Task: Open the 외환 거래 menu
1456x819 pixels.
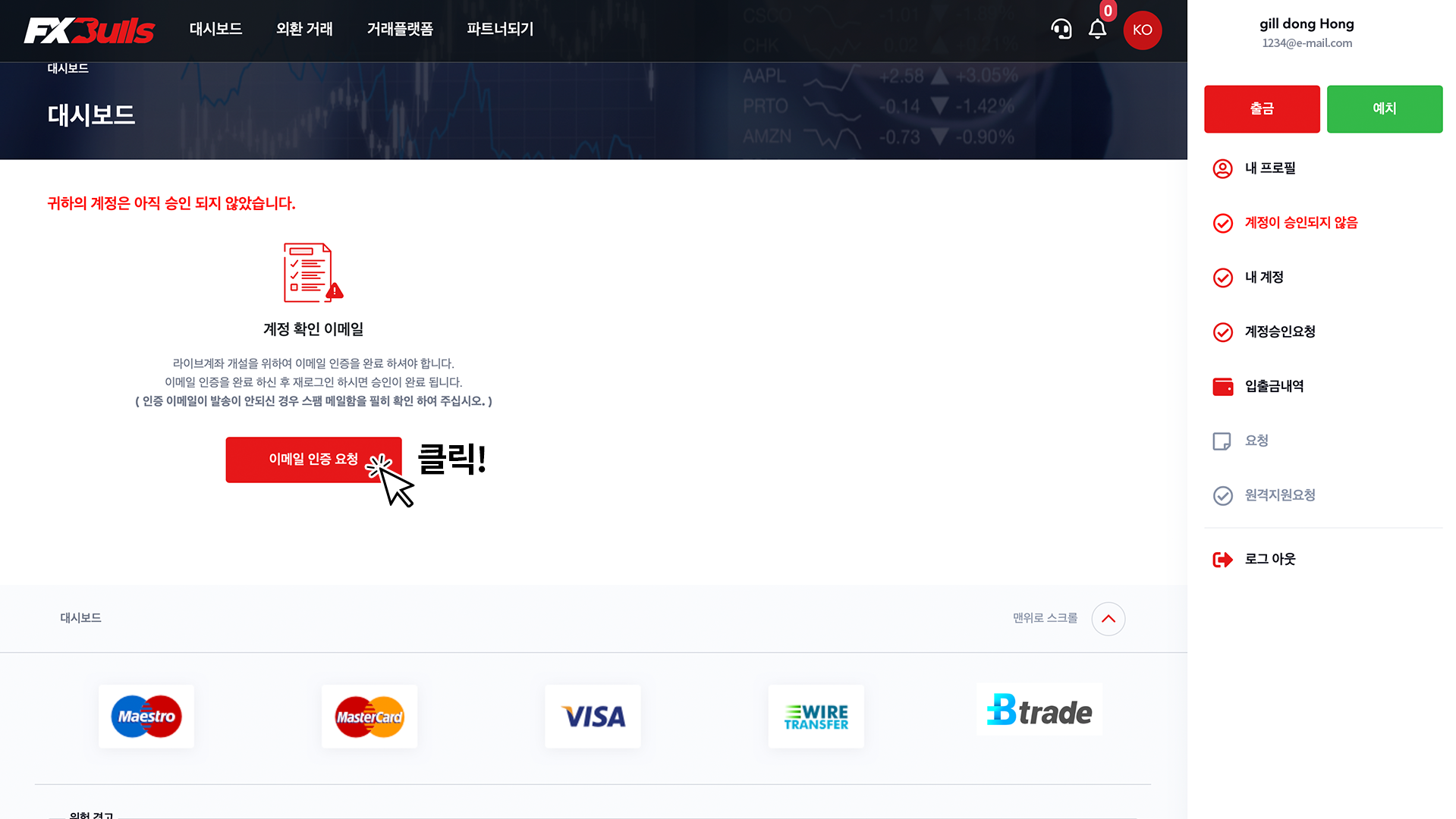Action: point(304,29)
